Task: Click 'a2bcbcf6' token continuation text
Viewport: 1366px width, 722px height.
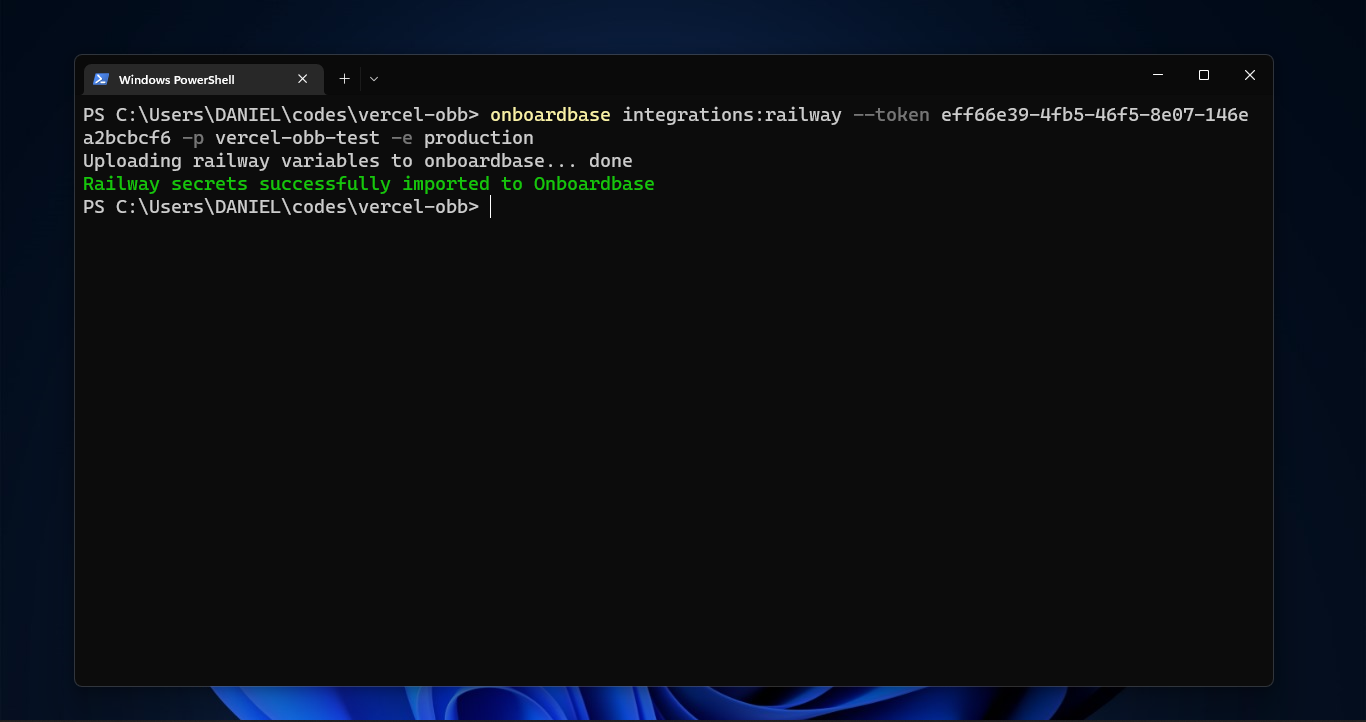Action: pyautogui.click(x=127, y=138)
